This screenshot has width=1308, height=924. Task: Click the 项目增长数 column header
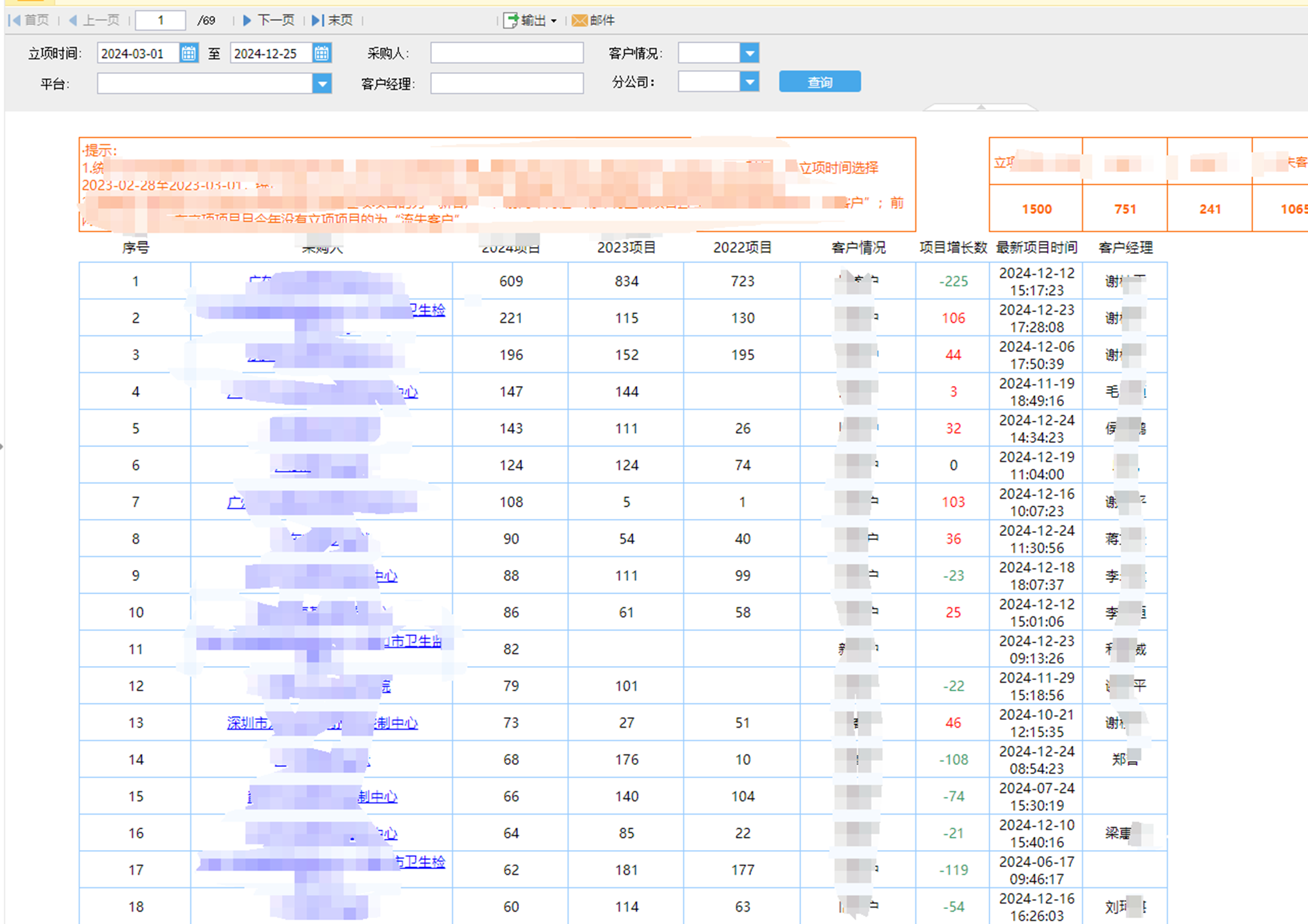tap(953, 247)
